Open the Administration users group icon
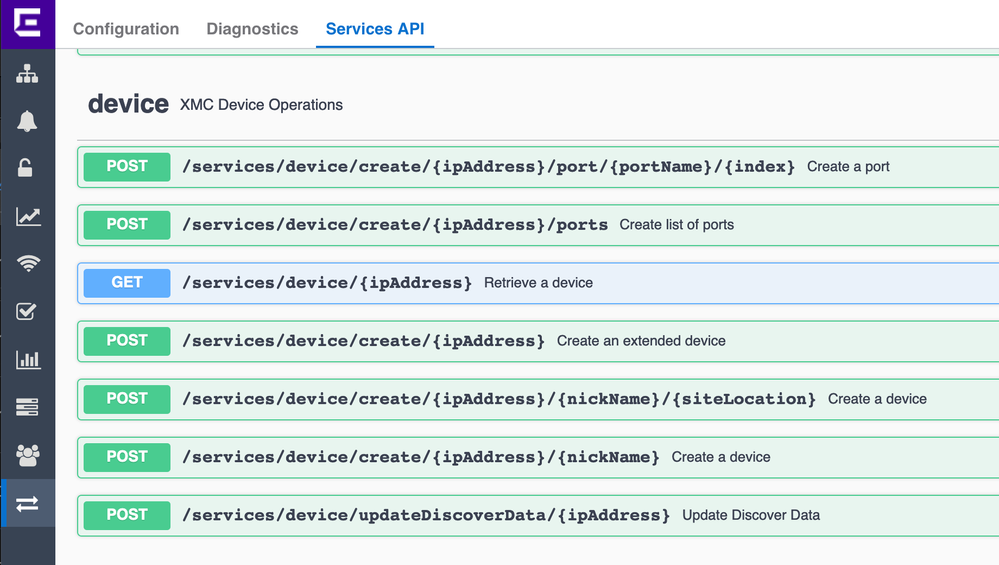Screen dimensions: 999x565 [27, 455]
